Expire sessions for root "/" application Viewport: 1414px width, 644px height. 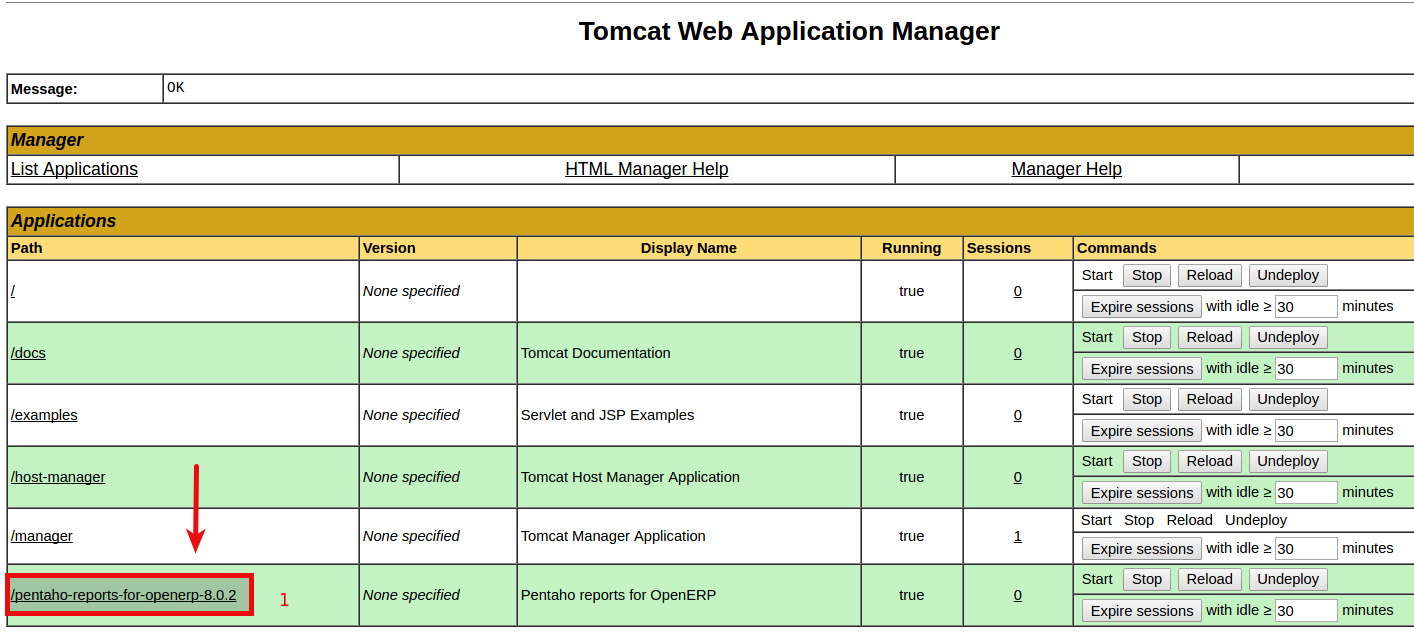(x=1142, y=307)
